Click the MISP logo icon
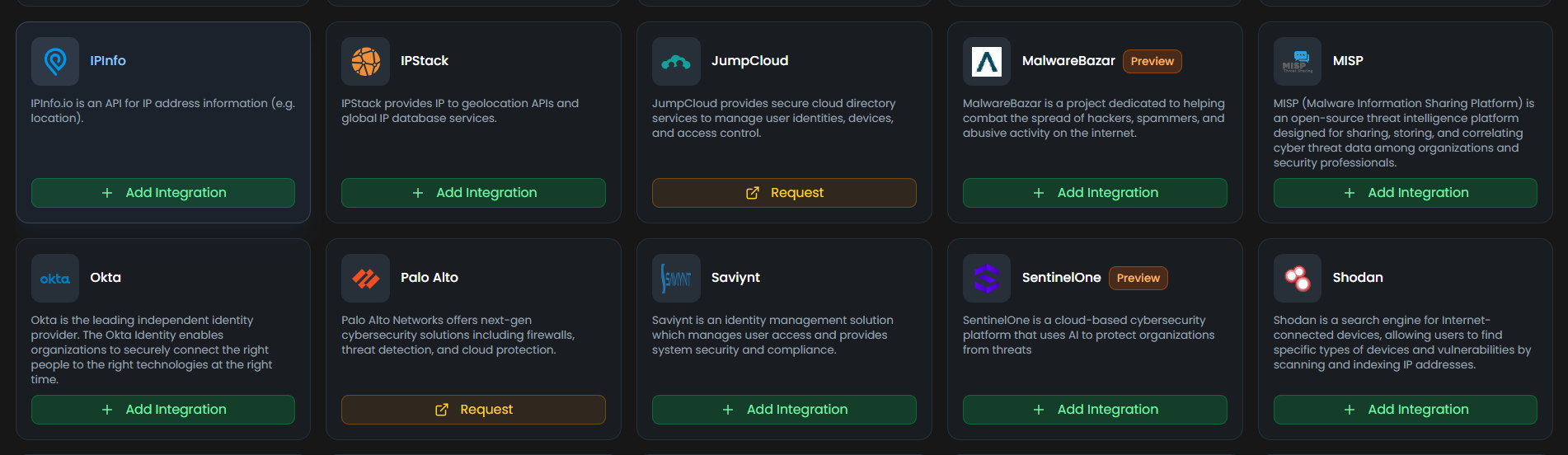The image size is (1568, 455). pyautogui.click(x=1298, y=61)
